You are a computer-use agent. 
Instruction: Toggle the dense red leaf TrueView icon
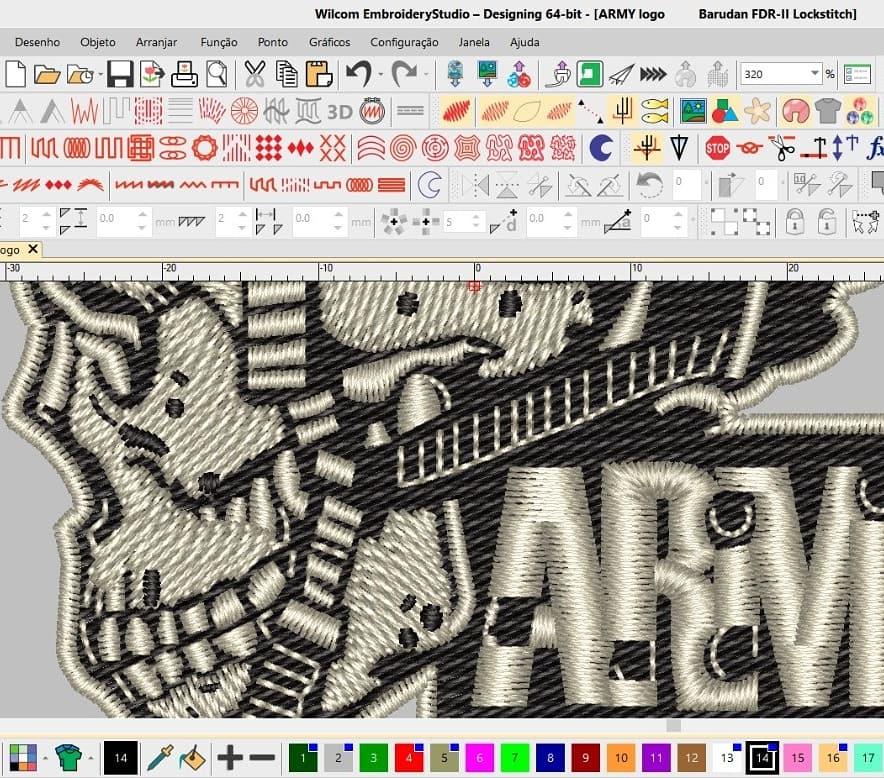[x=457, y=111]
